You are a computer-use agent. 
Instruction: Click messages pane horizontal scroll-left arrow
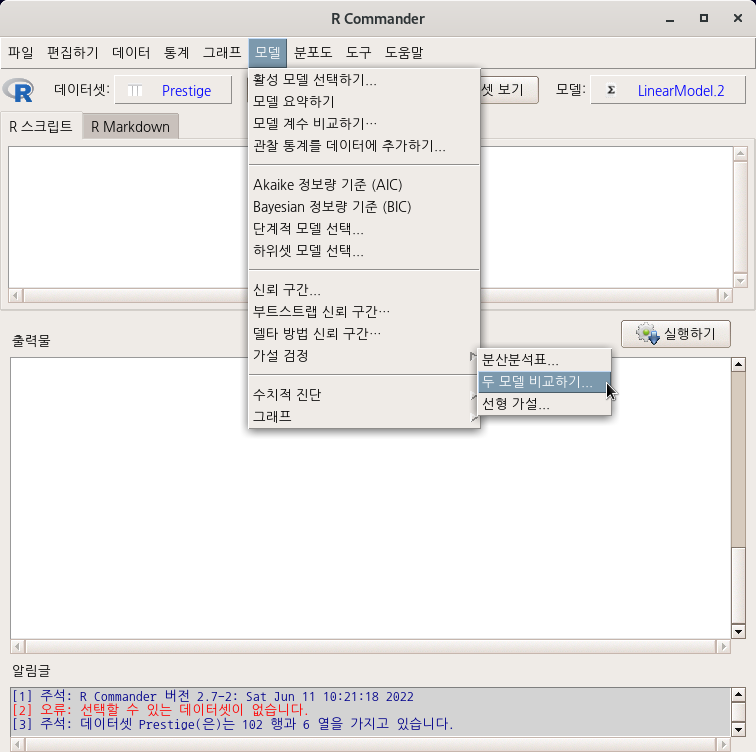(17, 744)
